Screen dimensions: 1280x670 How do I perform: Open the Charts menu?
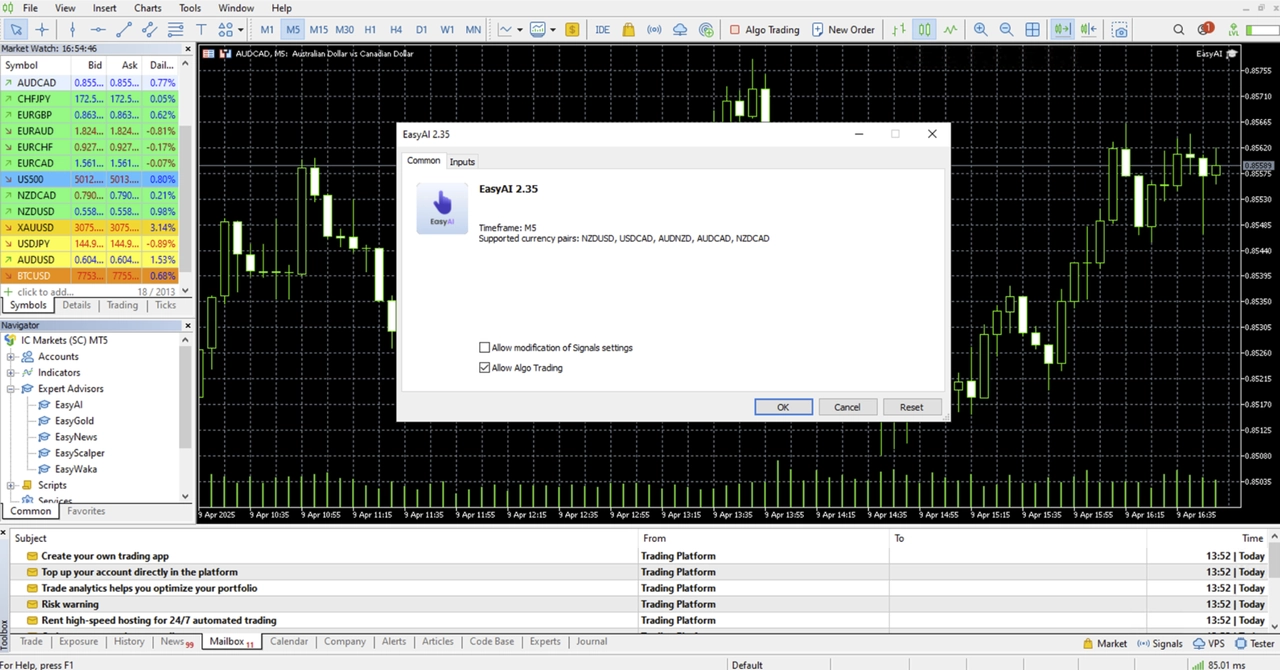[x=148, y=8]
